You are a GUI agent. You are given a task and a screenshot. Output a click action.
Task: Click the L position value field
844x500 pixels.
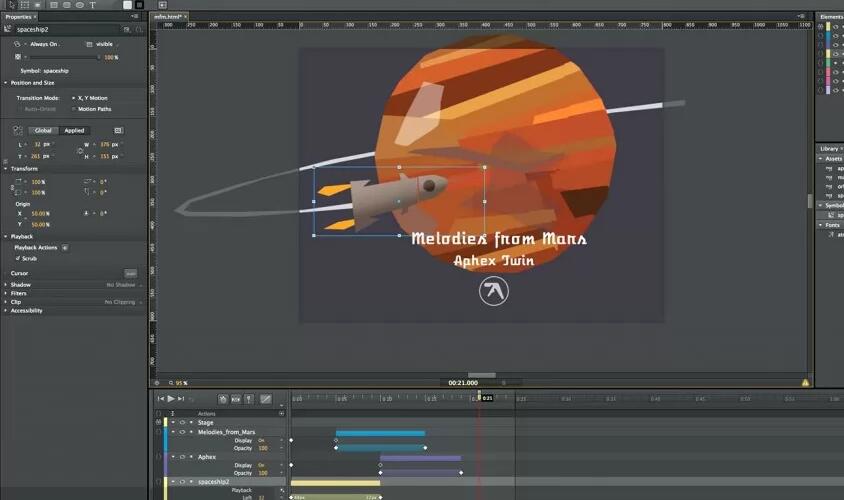[x=37, y=144]
